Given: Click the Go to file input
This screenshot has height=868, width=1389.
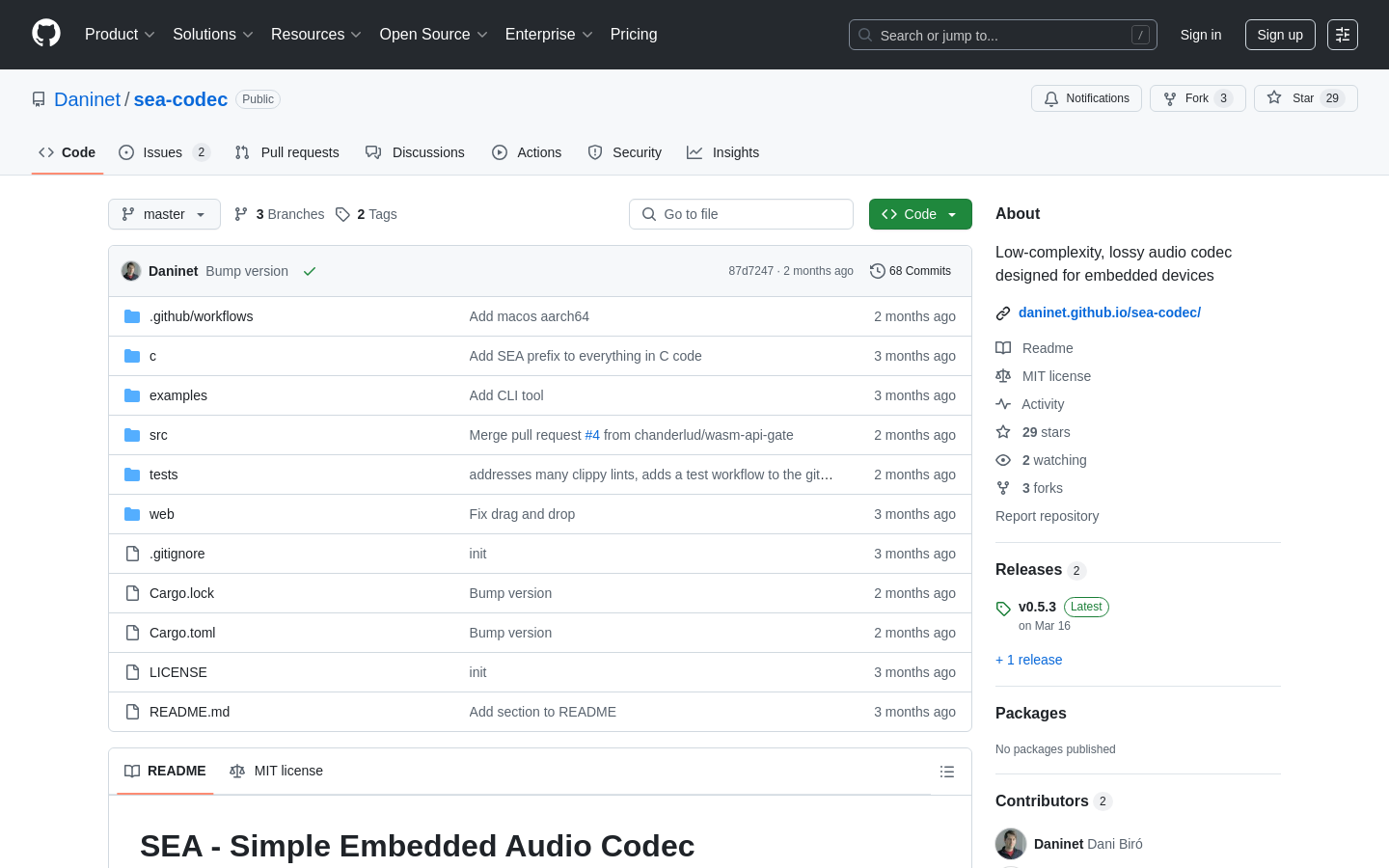Looking at the screenshot, I should pyautogui.click(x=741, y=214).
